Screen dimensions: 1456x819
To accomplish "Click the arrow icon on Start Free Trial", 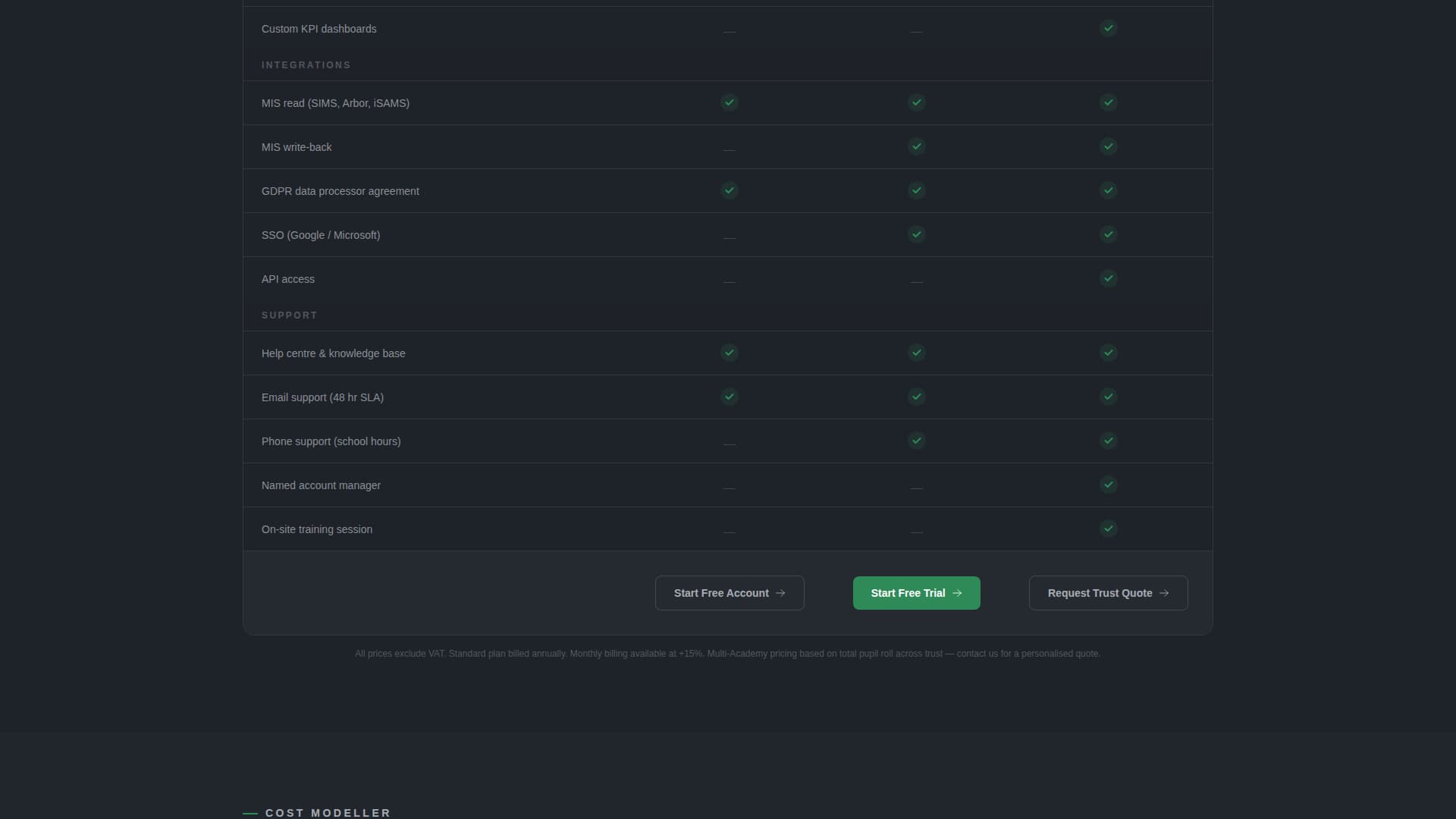I will click(x=957, y=593).
